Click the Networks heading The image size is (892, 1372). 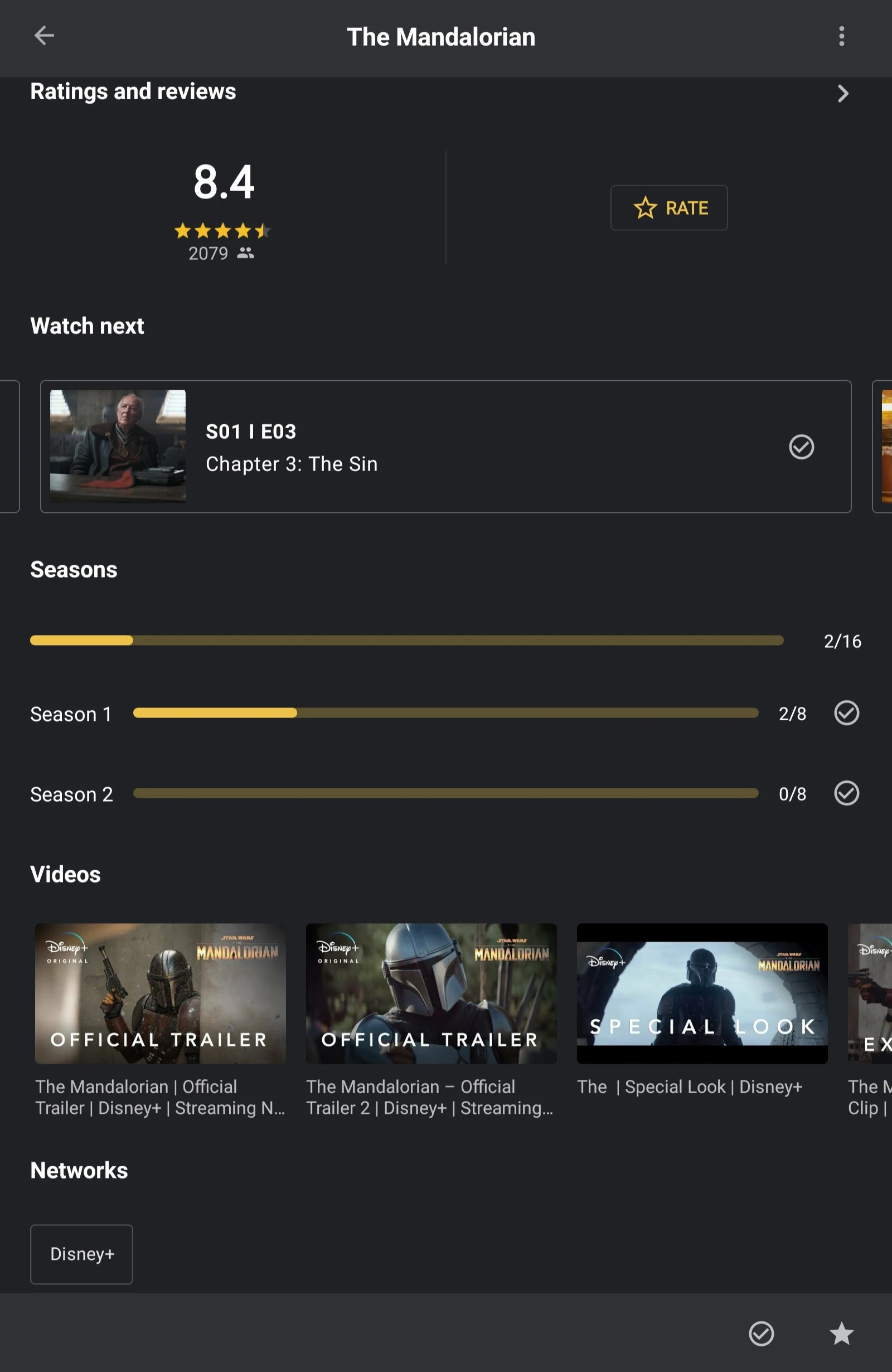[x=79, y=1170]
